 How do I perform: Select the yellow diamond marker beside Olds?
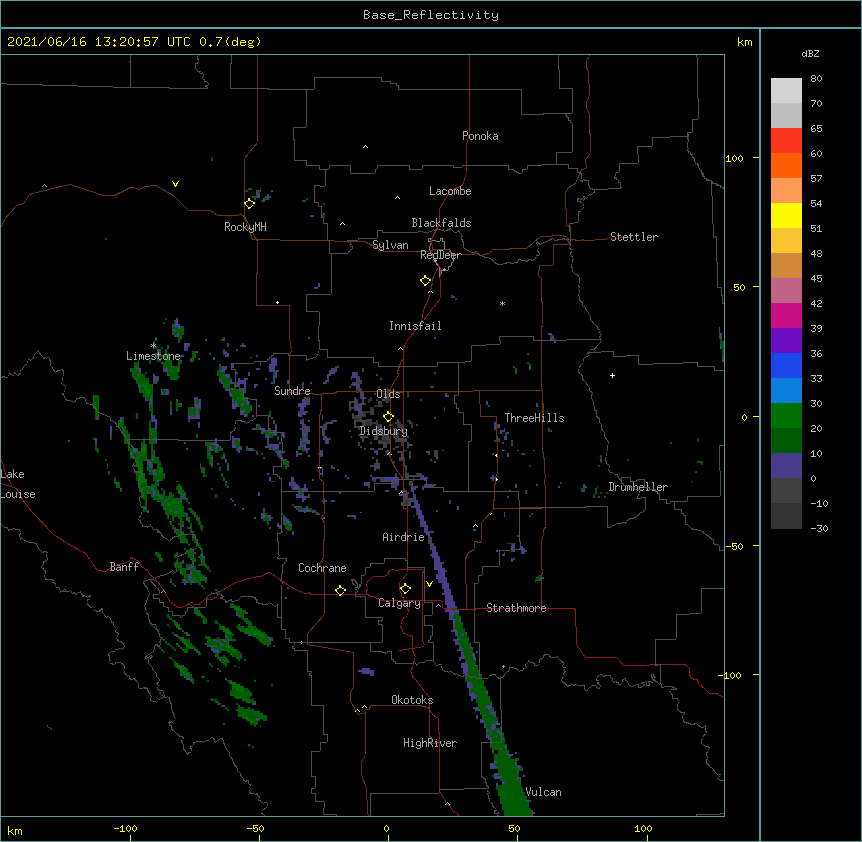point(388,416)
